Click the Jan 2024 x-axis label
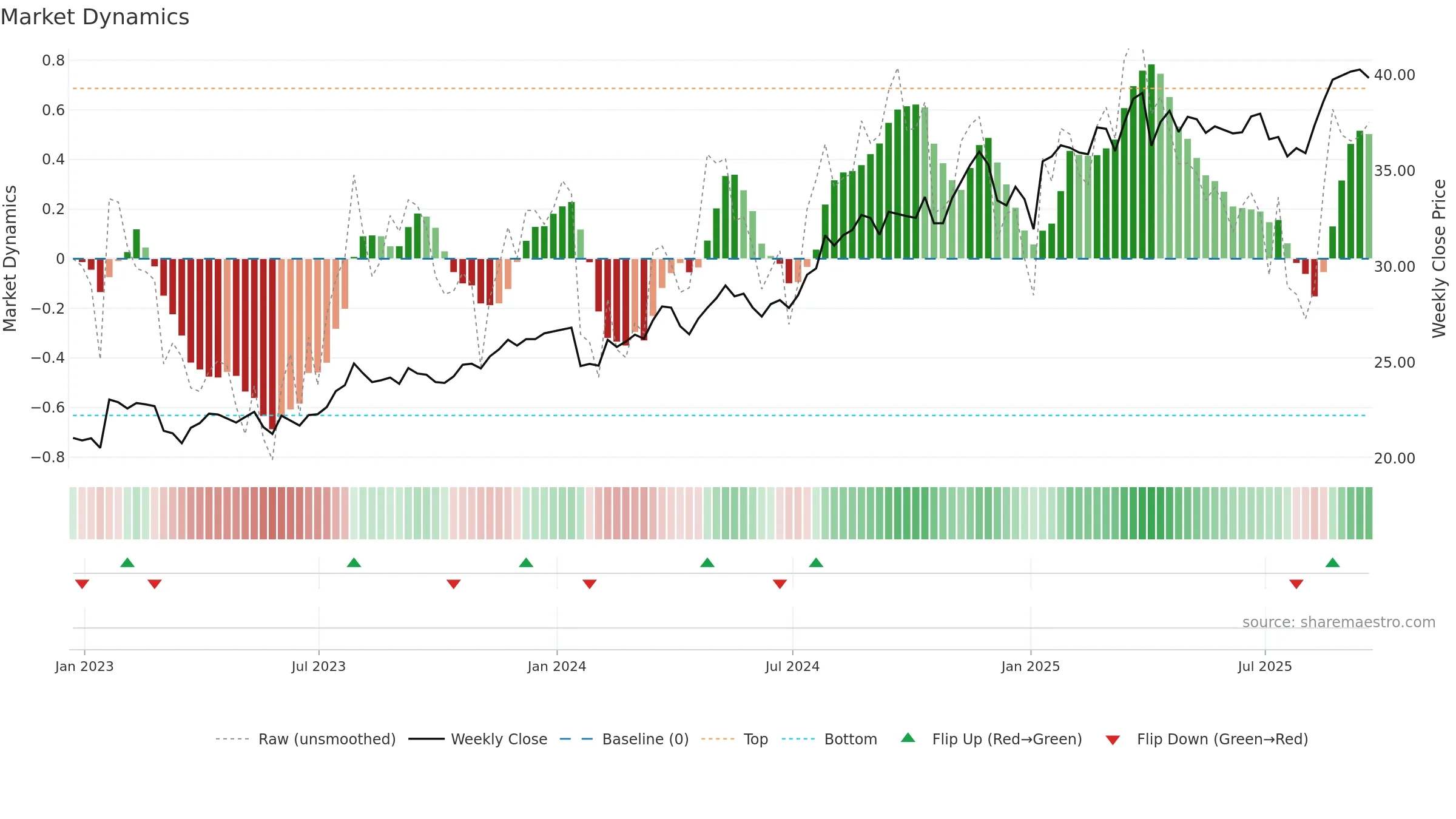Screen dimensions: 1456x819 point(557,666)
